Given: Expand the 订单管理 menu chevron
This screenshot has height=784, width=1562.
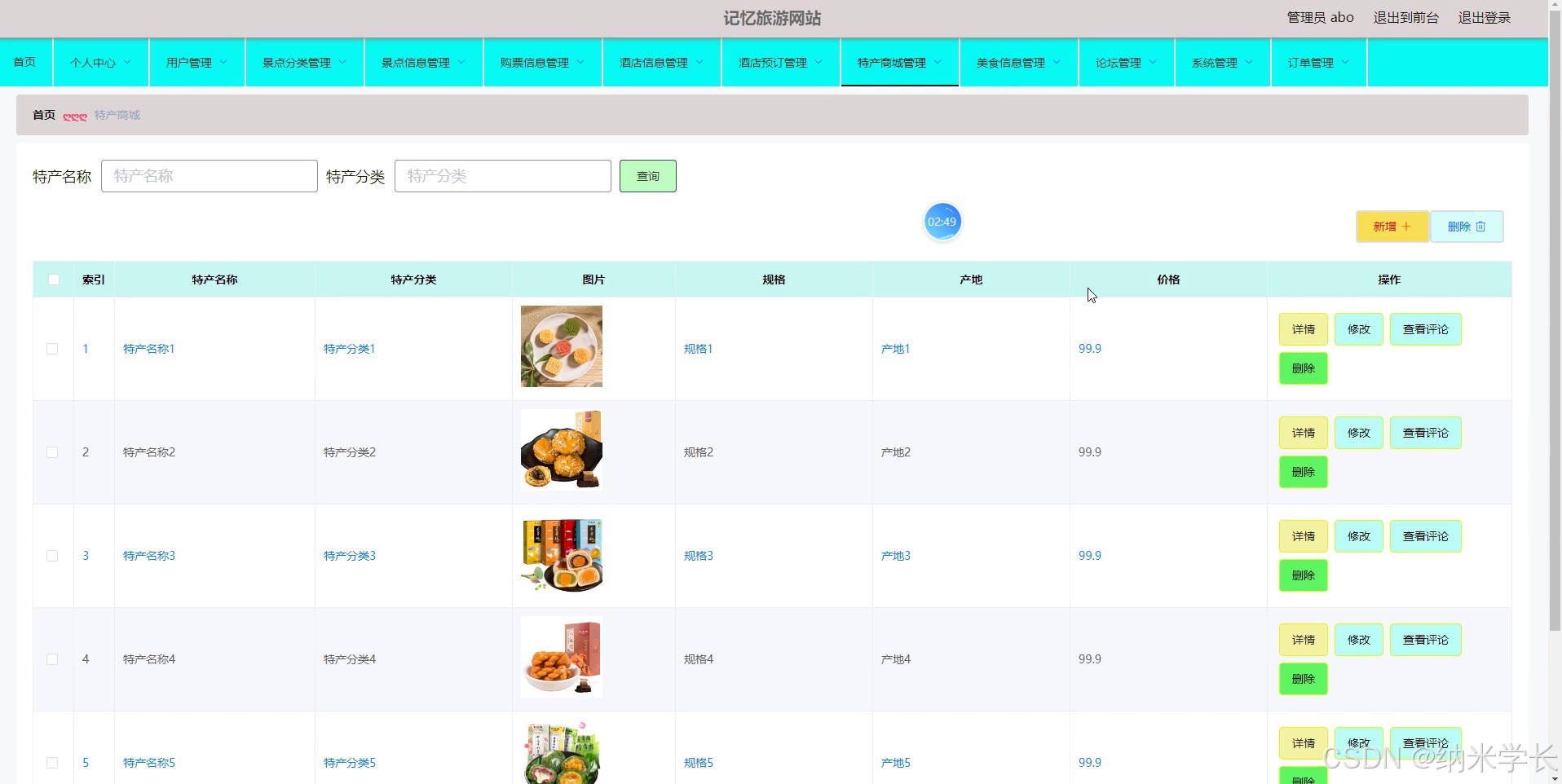Looking at the screenshot, I should pos(1345,62).
